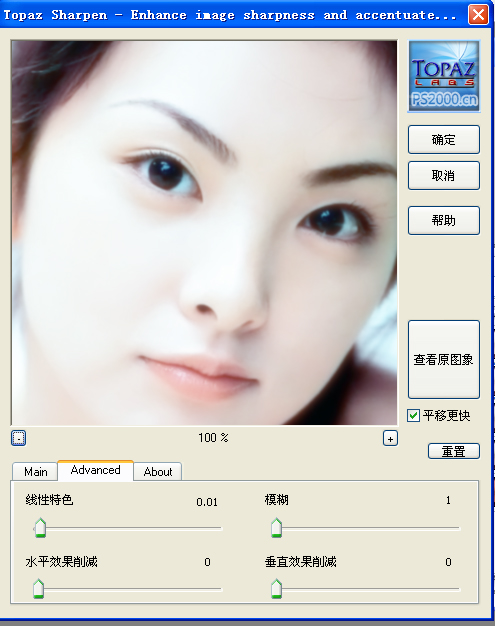
Task: Click the 水平效果削减 slider handle
Action: [x=39, y=588]
